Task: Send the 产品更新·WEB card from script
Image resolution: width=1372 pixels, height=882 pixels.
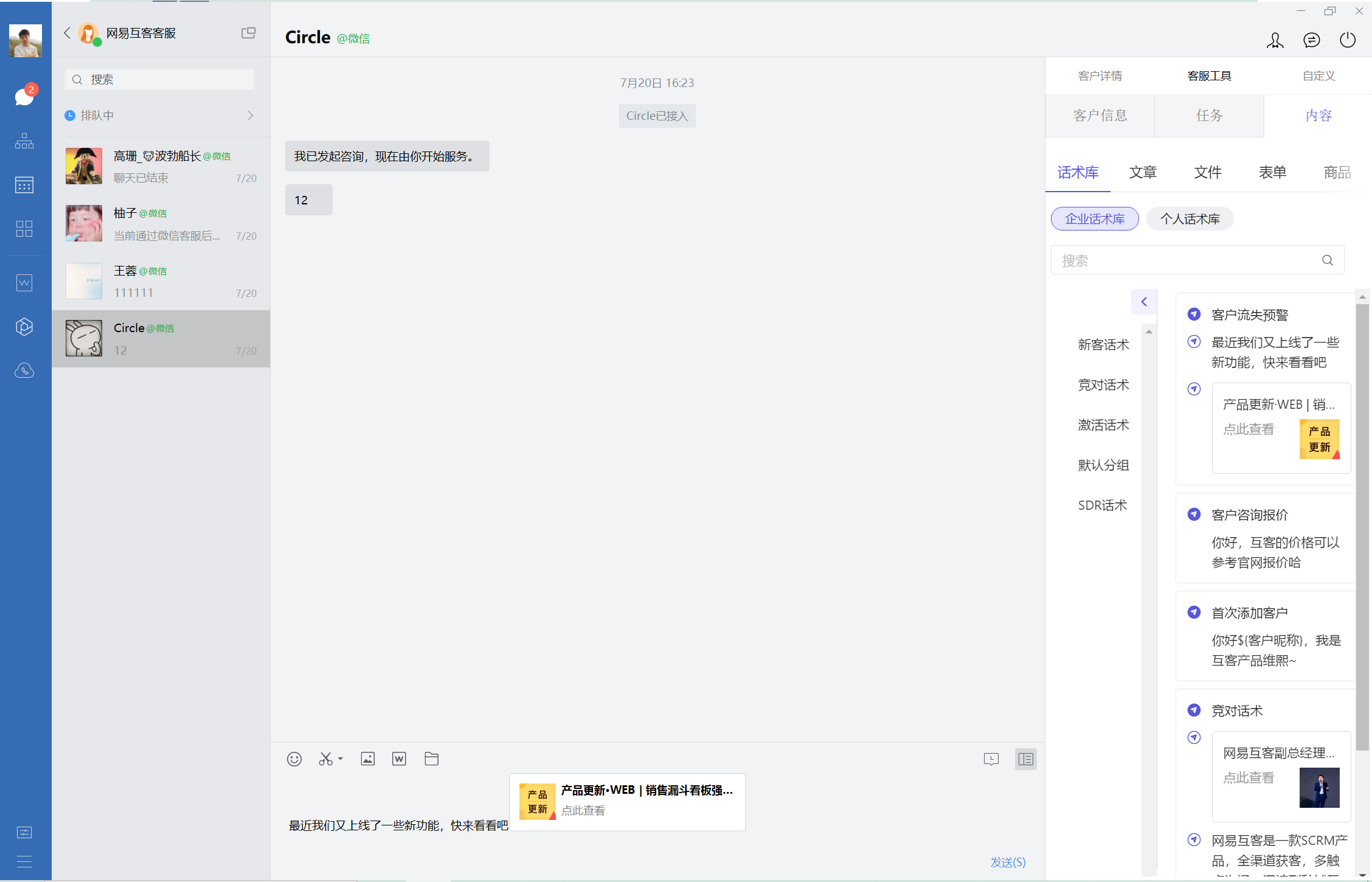Action: tap(1194, 389)
